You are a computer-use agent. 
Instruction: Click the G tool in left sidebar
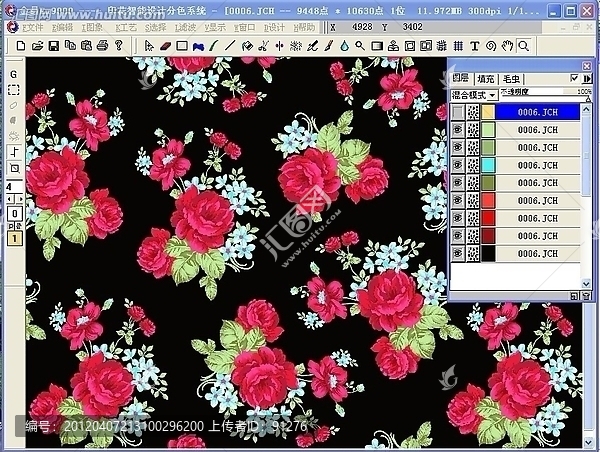click(x=14, y=74)
